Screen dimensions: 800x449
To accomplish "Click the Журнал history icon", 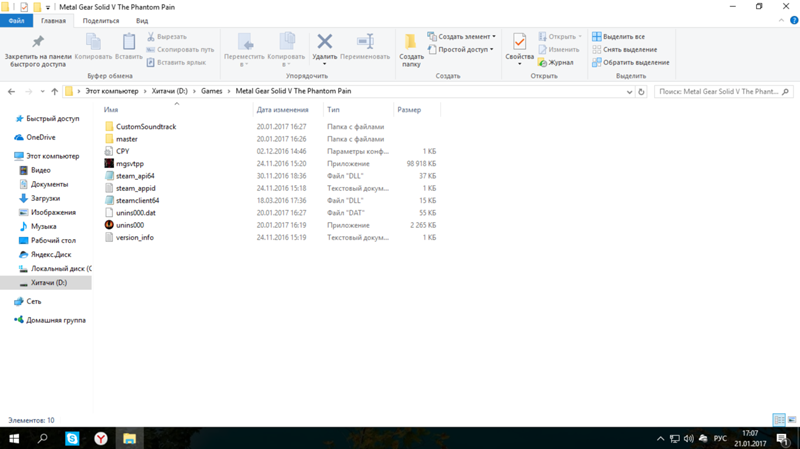I will 542,62.
